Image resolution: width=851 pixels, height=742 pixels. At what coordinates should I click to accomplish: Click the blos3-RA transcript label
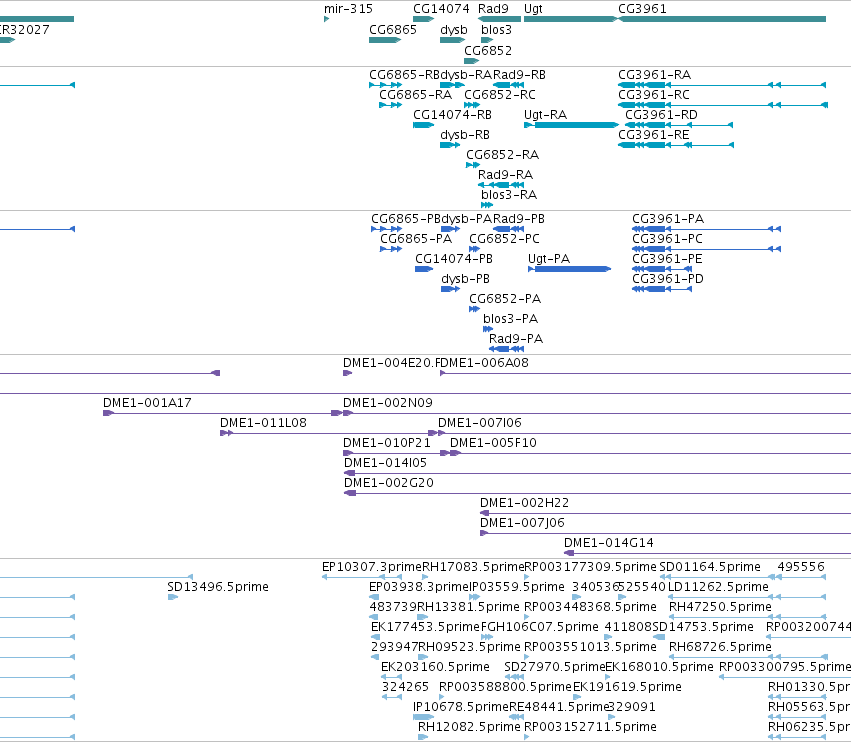click(x=509, y=194)
